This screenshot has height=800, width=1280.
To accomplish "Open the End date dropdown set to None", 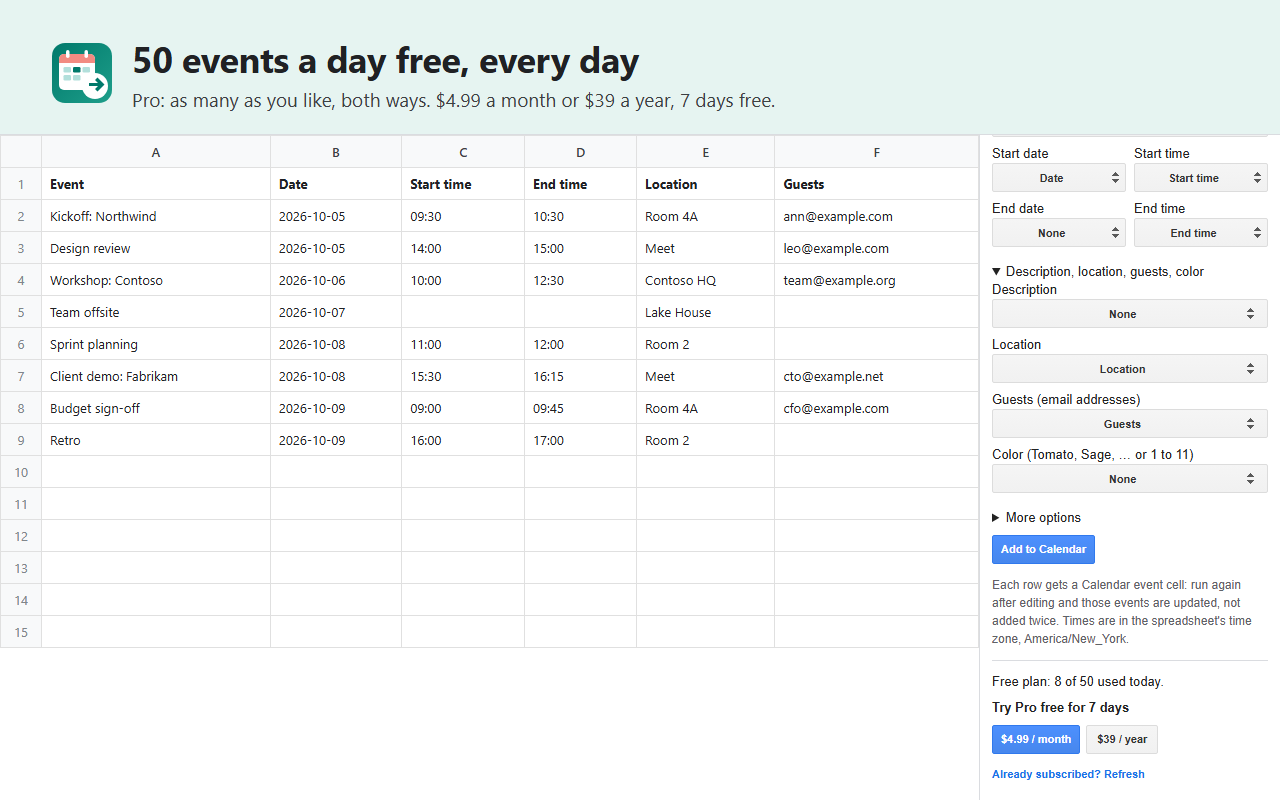I will (1059, 233).
